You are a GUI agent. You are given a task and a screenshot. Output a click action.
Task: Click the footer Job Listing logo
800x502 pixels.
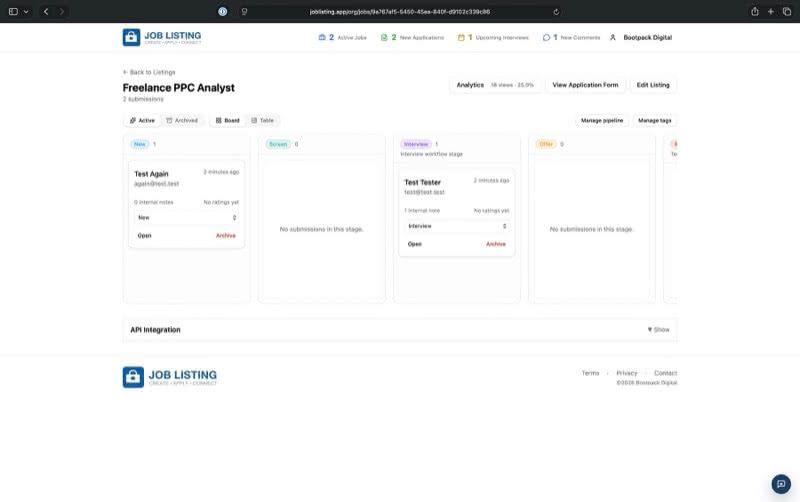169,378
